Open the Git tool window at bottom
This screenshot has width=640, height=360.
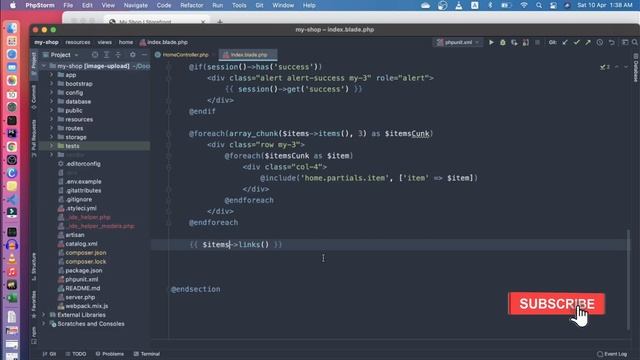49,354
